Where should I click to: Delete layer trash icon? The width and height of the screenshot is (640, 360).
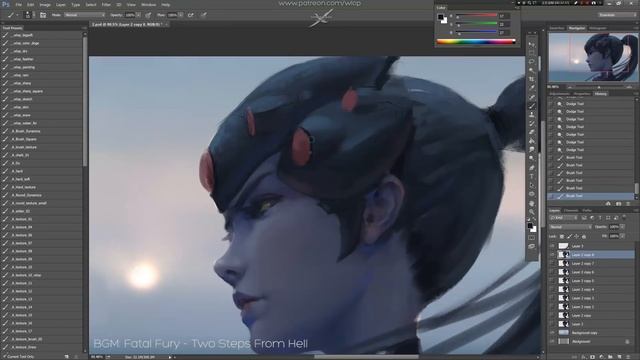[629, 357]
